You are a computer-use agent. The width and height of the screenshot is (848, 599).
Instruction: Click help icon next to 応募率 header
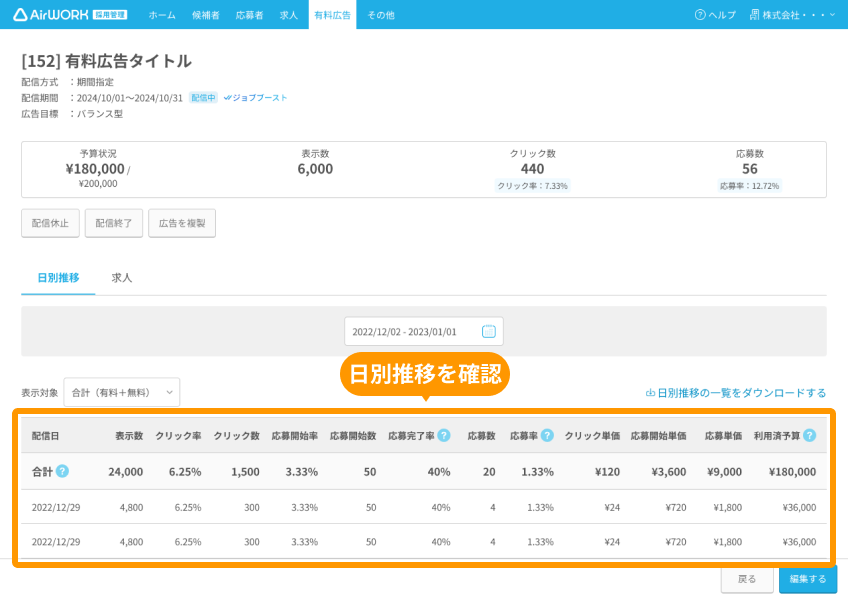pos(547,435)
